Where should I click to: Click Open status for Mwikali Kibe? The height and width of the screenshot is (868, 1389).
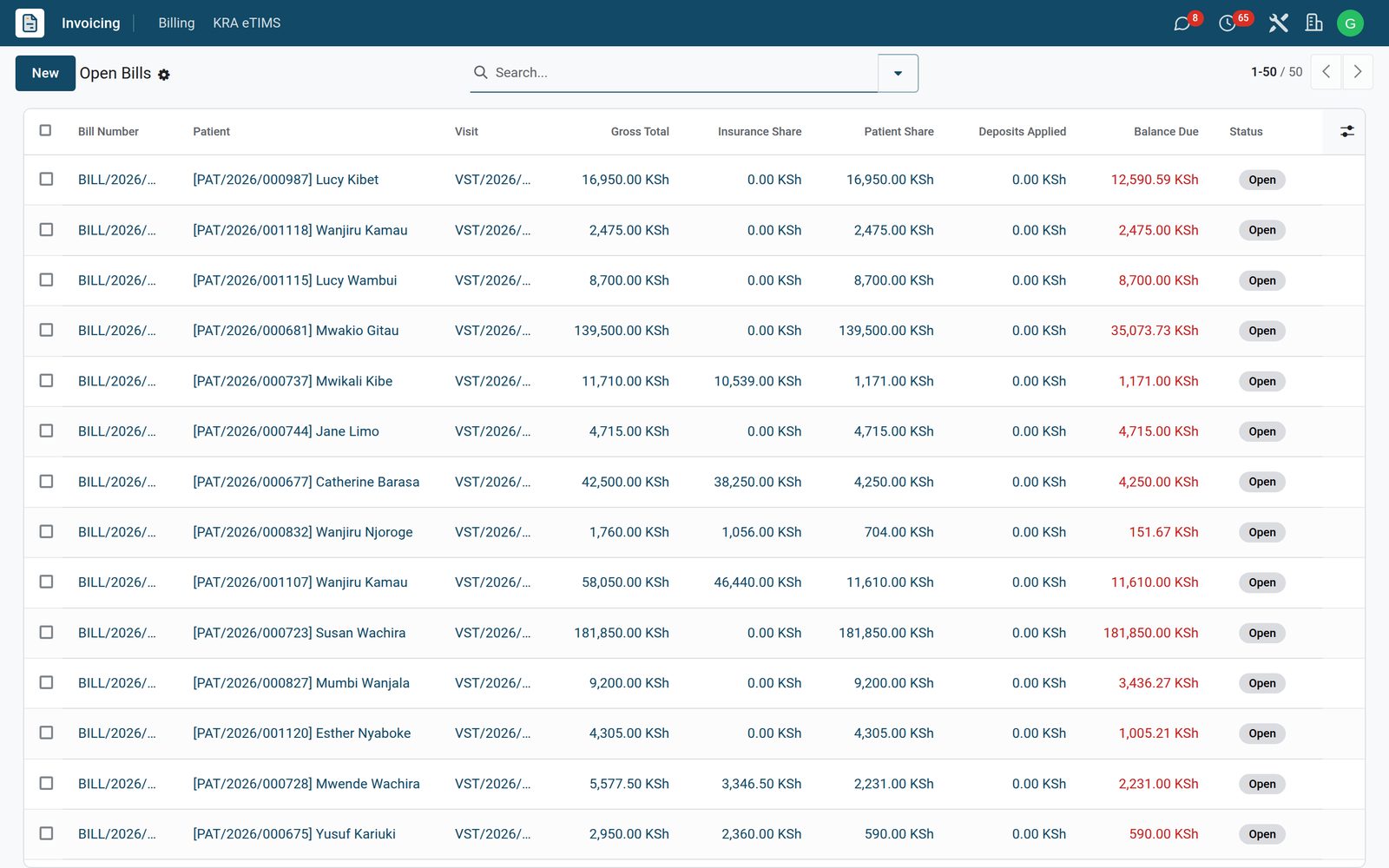[x=1261, y=381]
